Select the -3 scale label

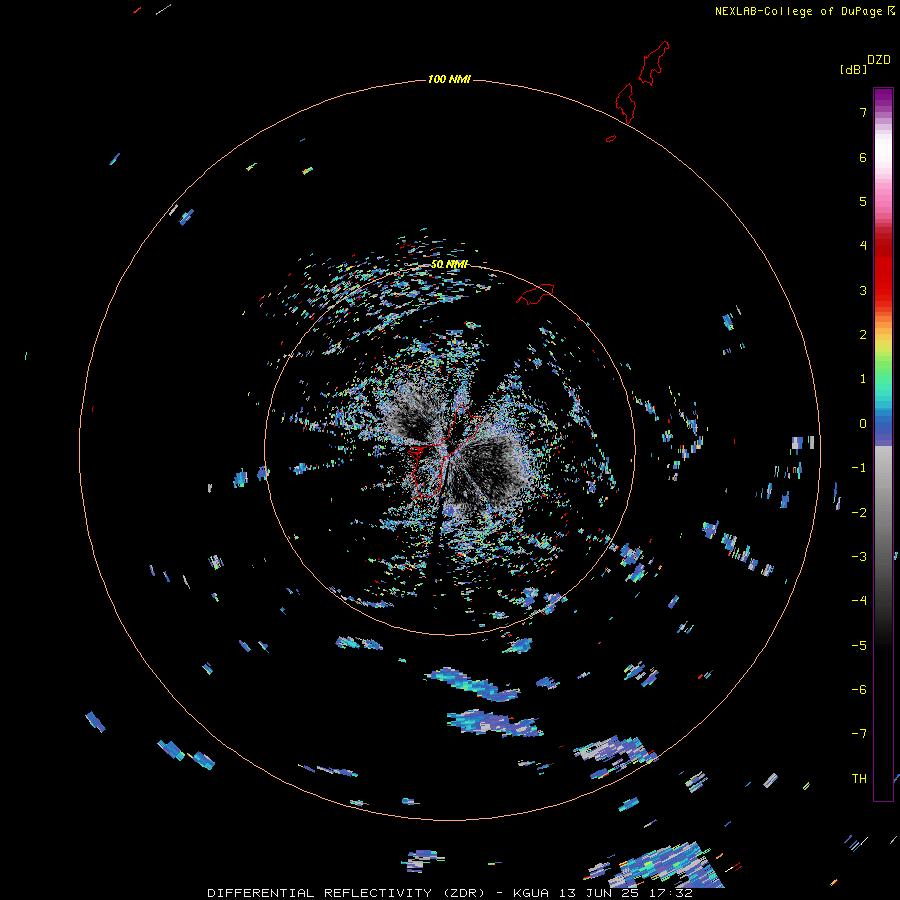[859, 557]
